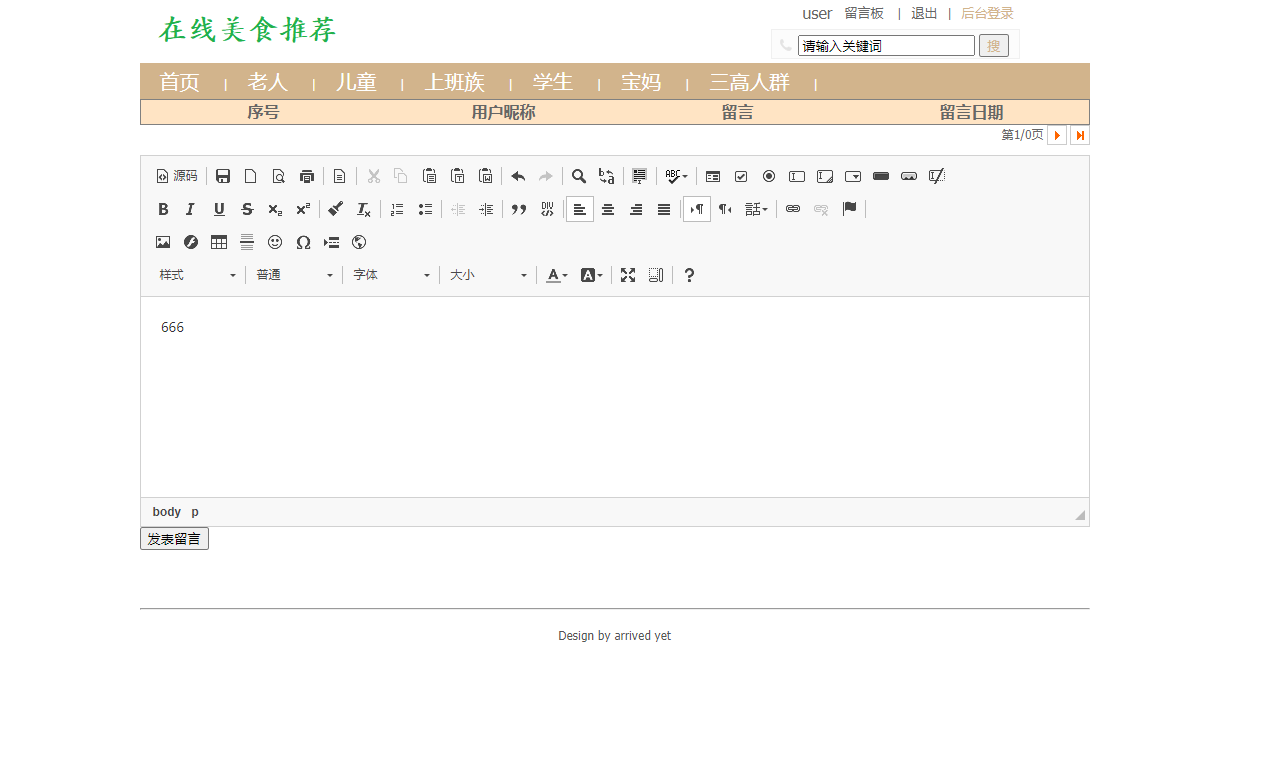The image size is (1263, 772).
Task: Apply Bold formatting to the text
Action: coord(163,208)
